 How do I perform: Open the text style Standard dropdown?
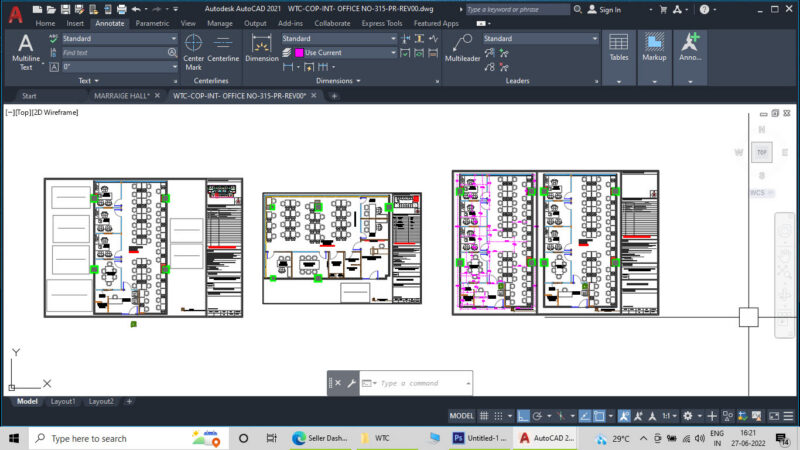(x=119, y=39)
